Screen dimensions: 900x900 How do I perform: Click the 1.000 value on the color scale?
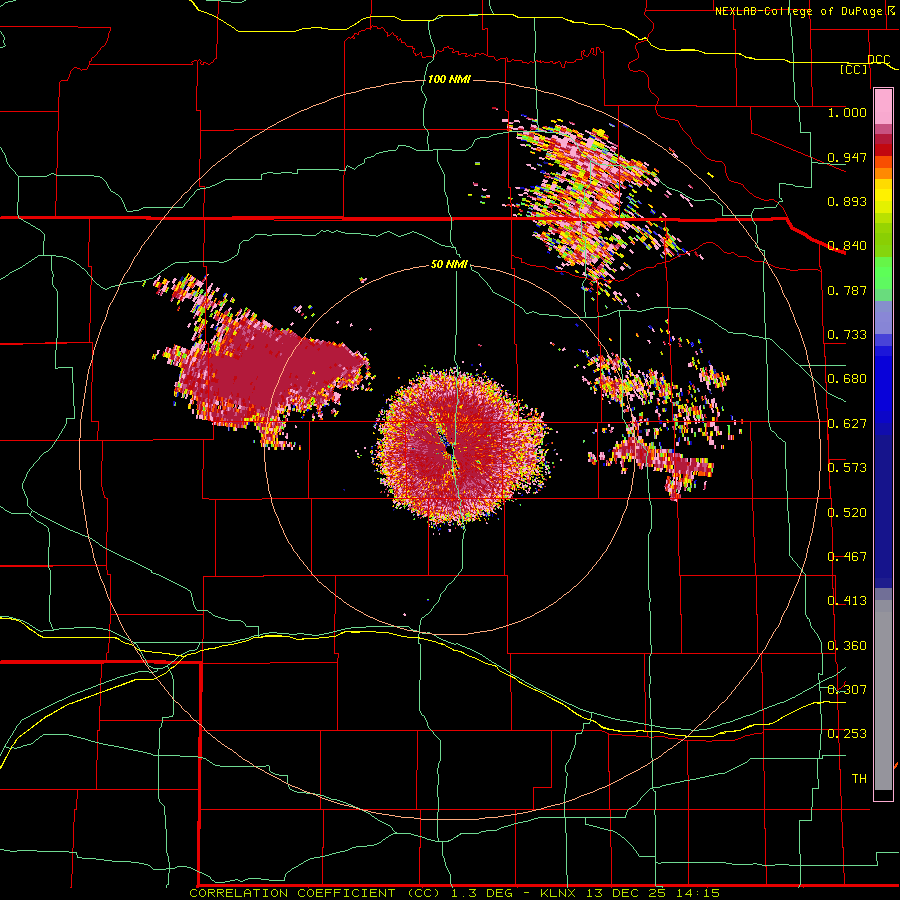coord(847,112)
